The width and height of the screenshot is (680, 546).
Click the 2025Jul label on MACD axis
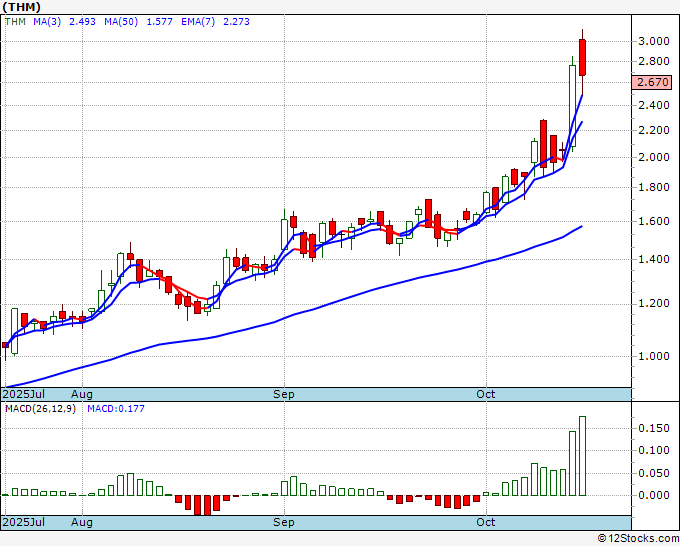[x=24, y=522]
